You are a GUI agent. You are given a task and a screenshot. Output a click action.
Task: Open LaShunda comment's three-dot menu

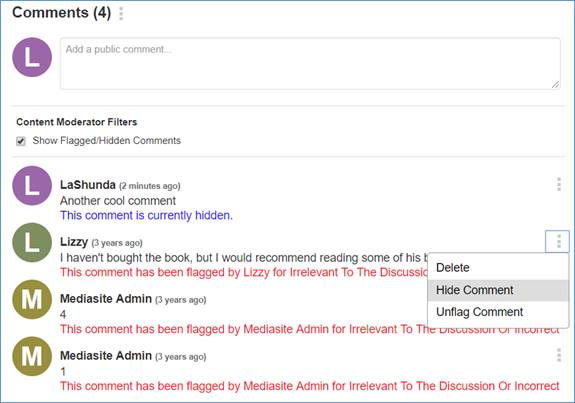point(558,184)
